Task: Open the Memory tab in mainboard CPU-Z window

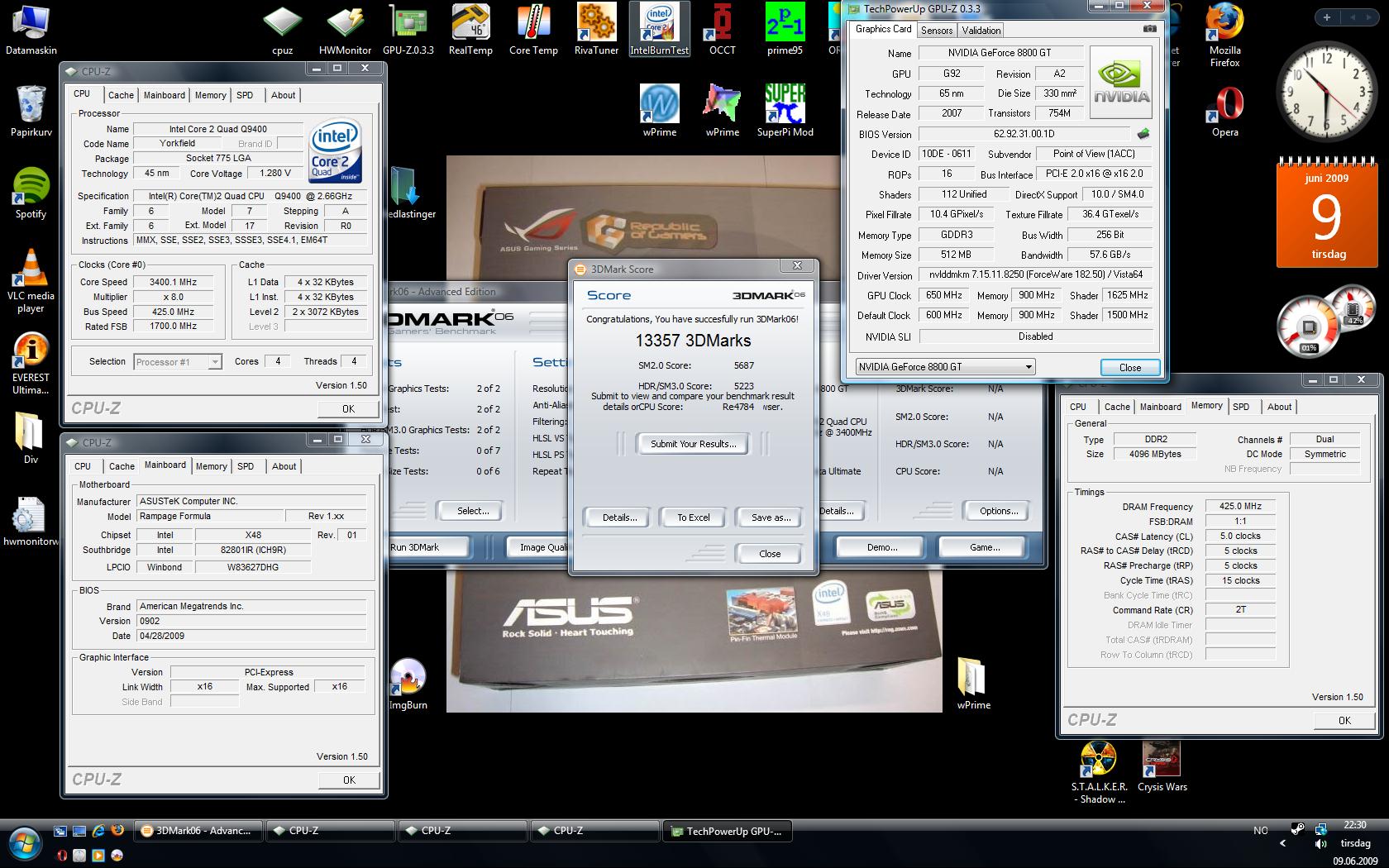Action: point(211,466)
